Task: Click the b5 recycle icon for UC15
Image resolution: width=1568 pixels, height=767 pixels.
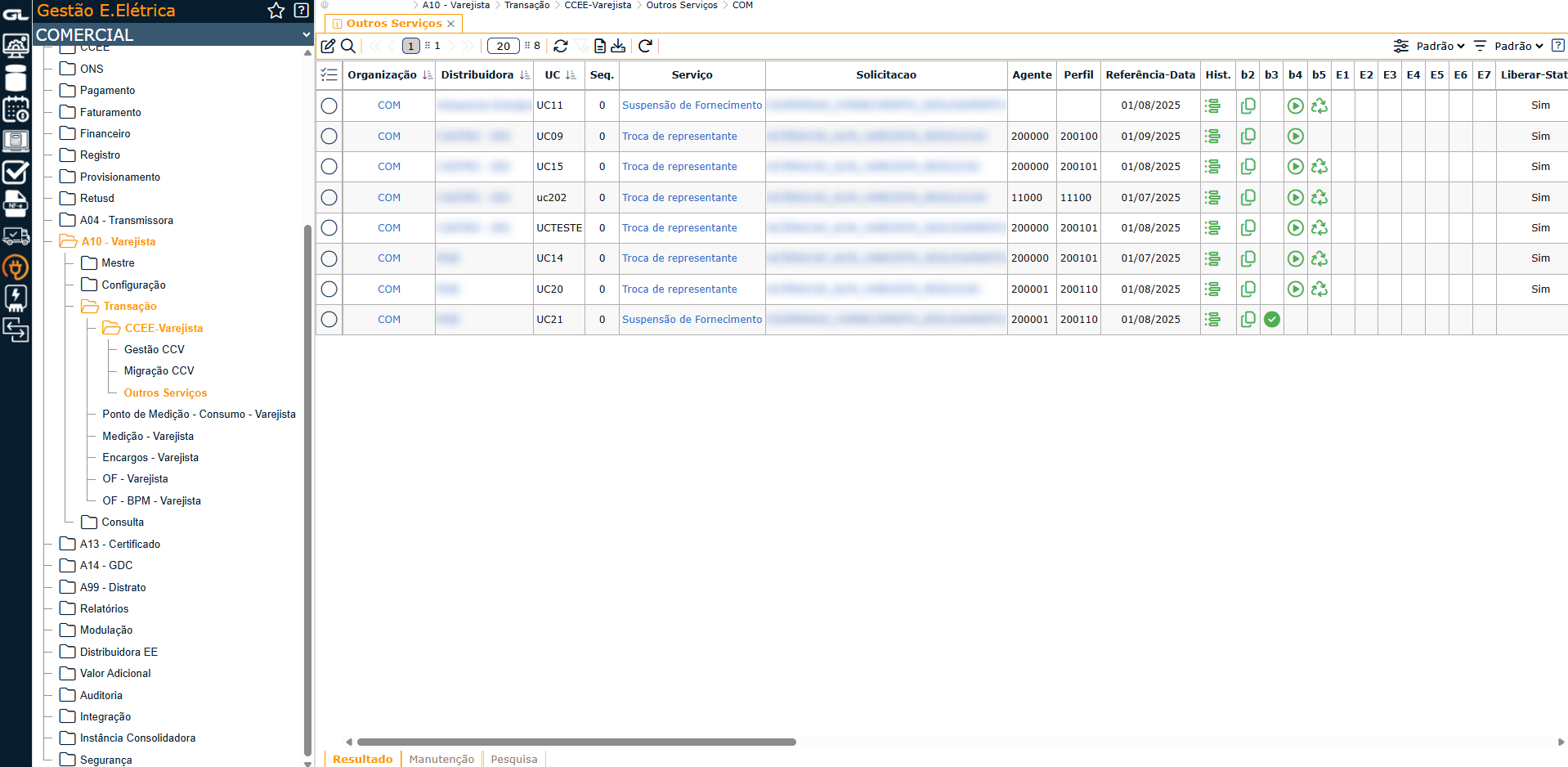Action: (1319, 167)
